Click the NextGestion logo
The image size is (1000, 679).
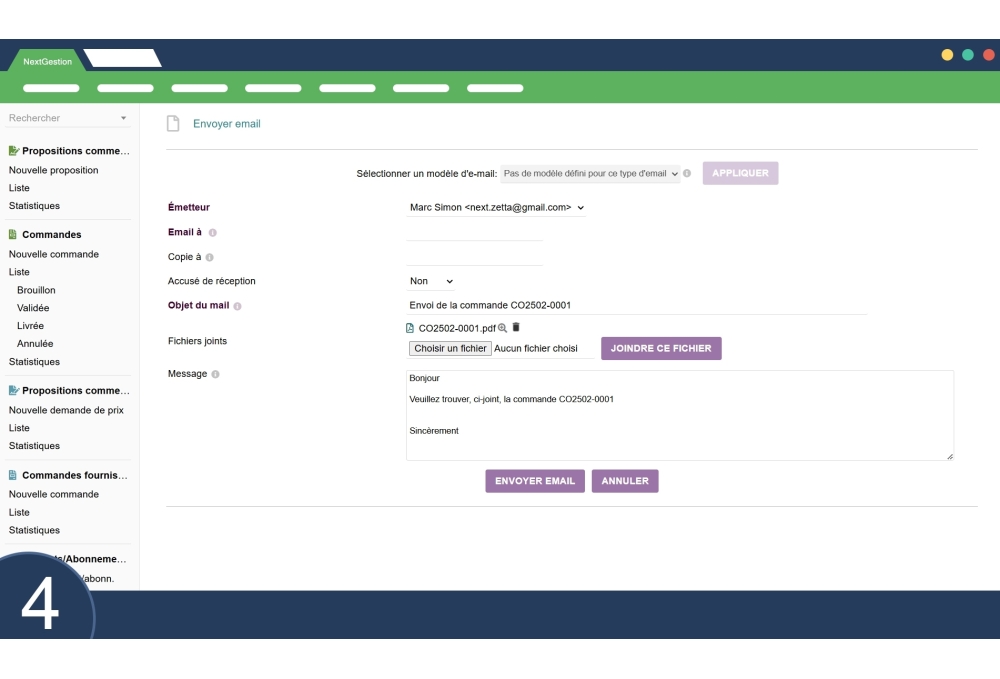coord(45,60)
